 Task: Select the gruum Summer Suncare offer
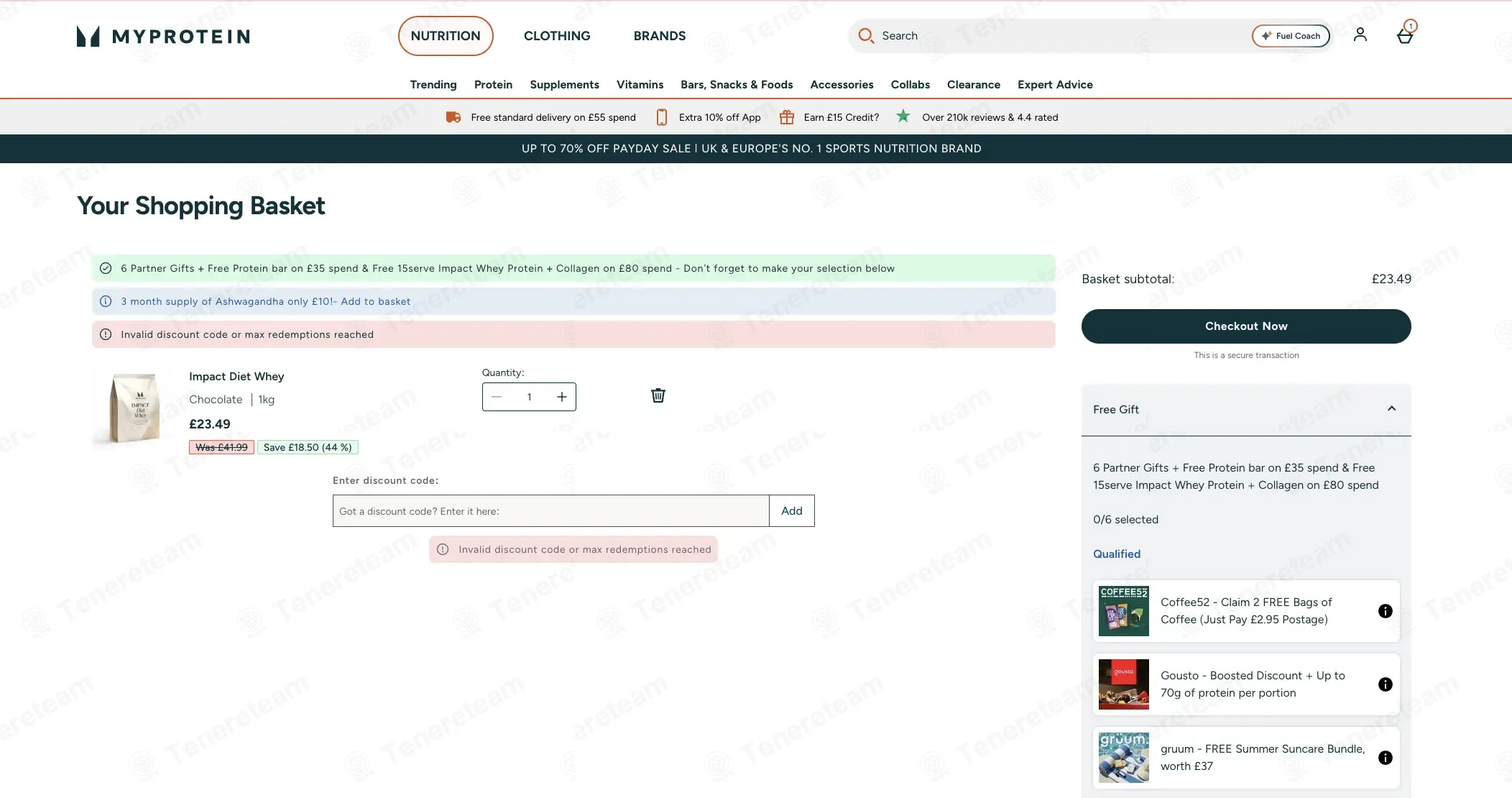pos(1246,758)
